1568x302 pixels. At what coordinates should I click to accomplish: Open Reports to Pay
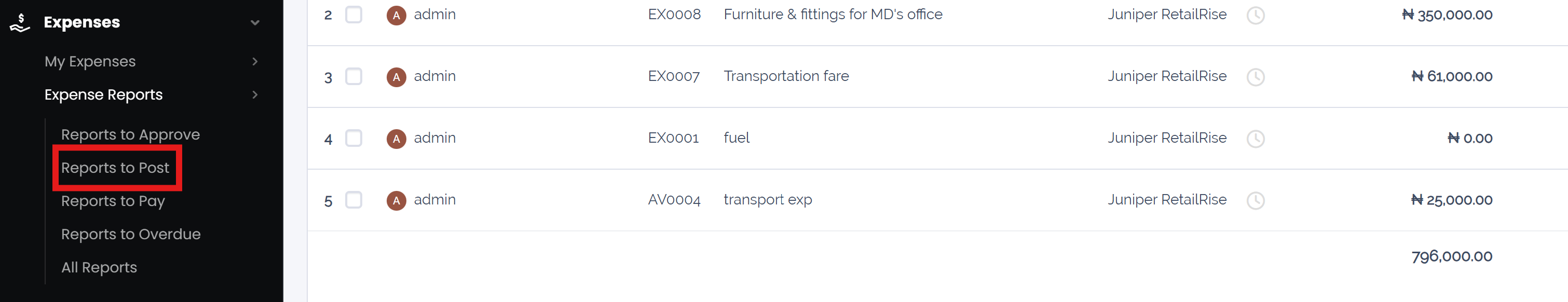113,200
